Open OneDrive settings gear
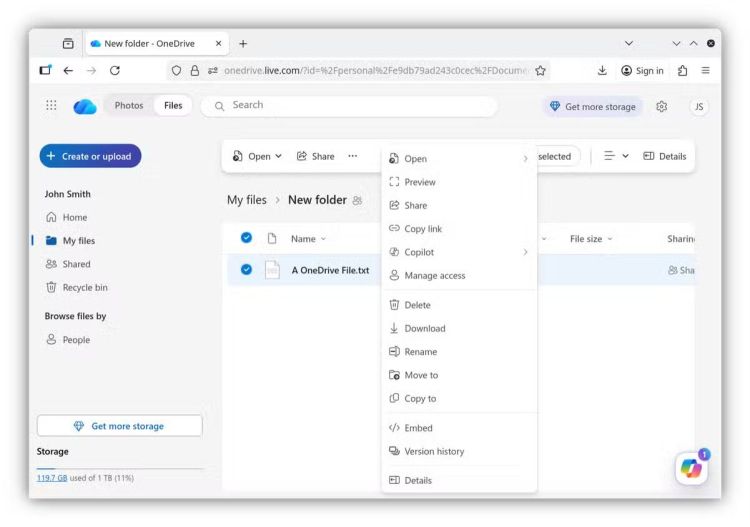Screen dimensions: 750x527 661,107
